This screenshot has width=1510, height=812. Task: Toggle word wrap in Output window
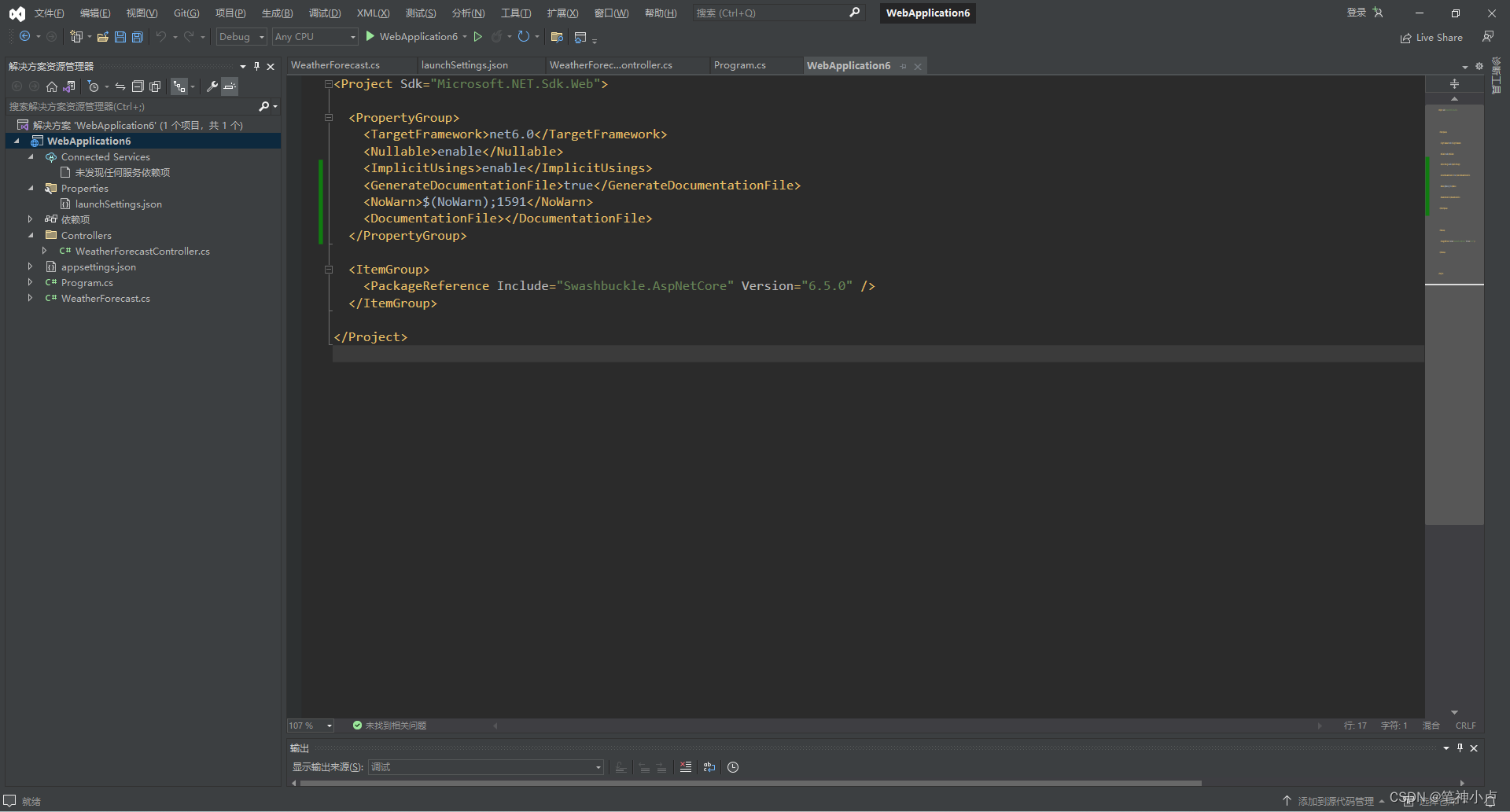[x=709, y=767]
